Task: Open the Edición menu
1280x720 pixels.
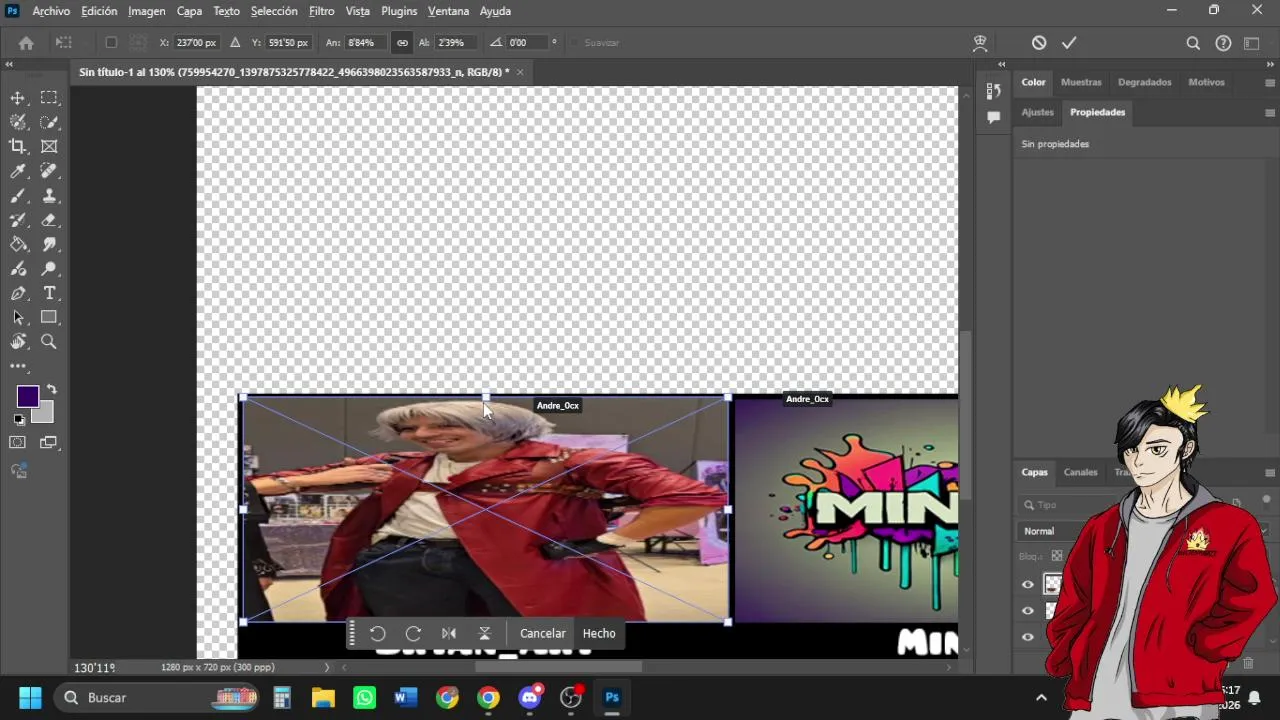Action: pos(99,11)
